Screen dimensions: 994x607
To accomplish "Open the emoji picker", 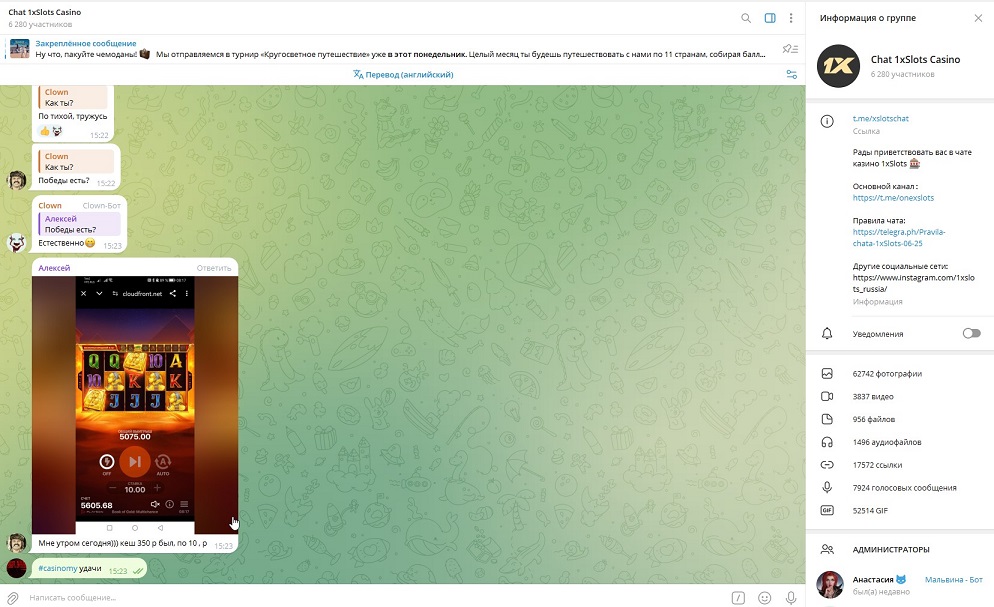I will coord(765,598).
